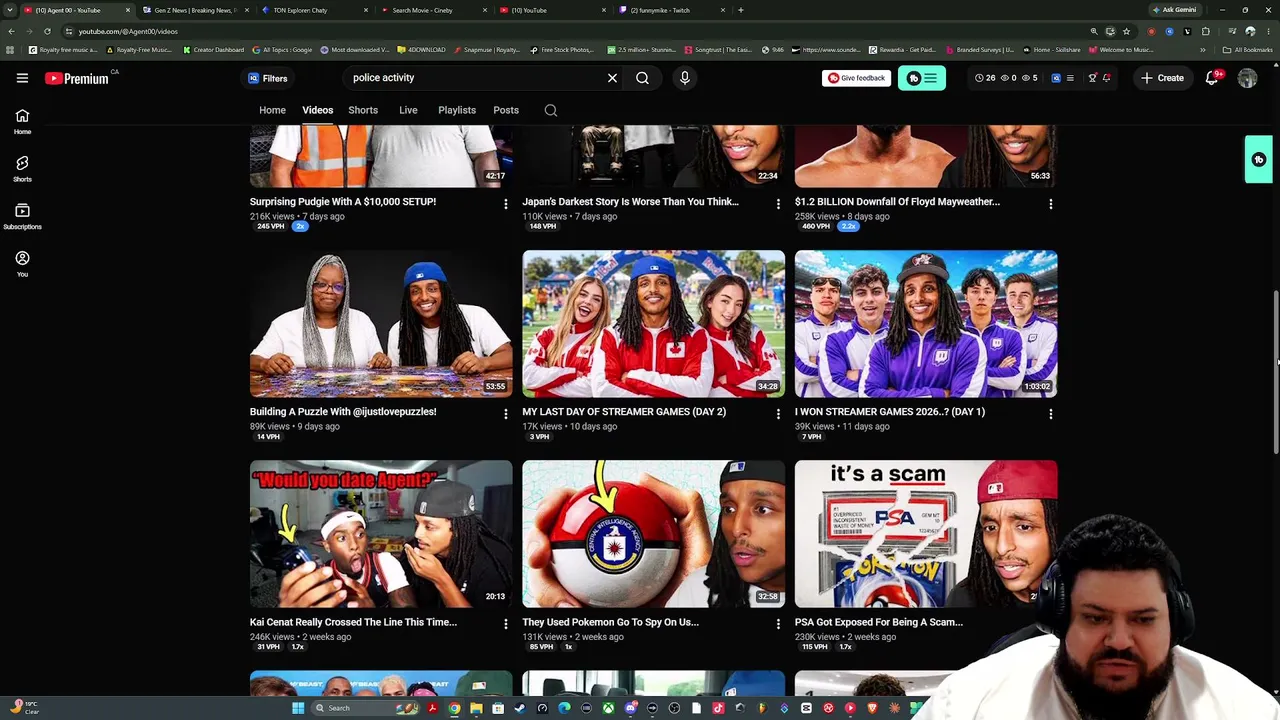Open options for Japan's Darkest Story video

coord(778,204)
